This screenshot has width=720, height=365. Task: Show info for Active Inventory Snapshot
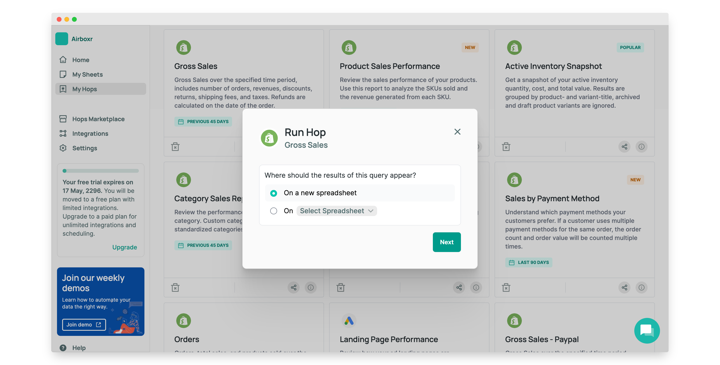coord(641,147)
